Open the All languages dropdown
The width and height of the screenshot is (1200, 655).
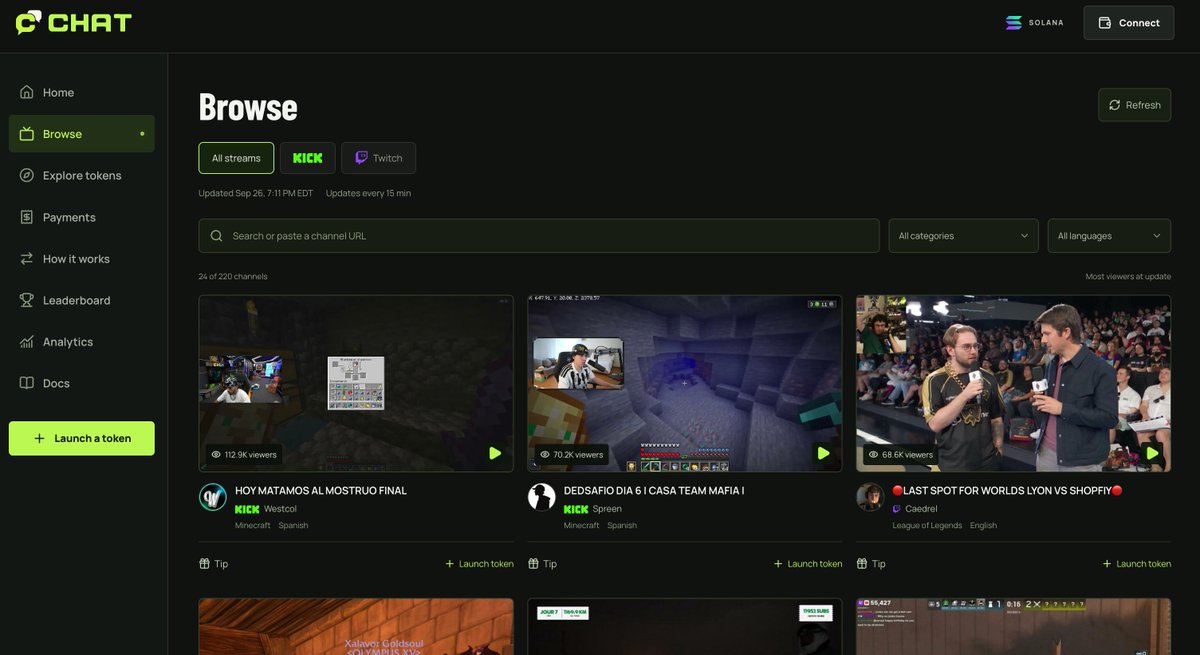click(1109, 236)
